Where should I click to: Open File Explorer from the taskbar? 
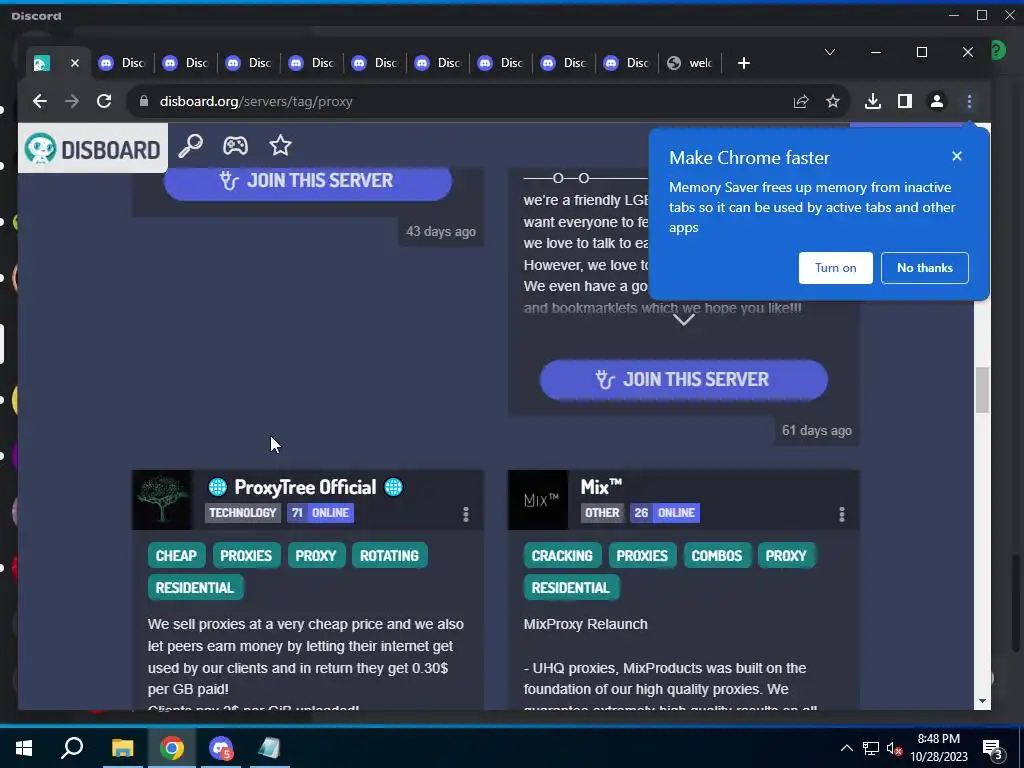[x=122, y=748]
